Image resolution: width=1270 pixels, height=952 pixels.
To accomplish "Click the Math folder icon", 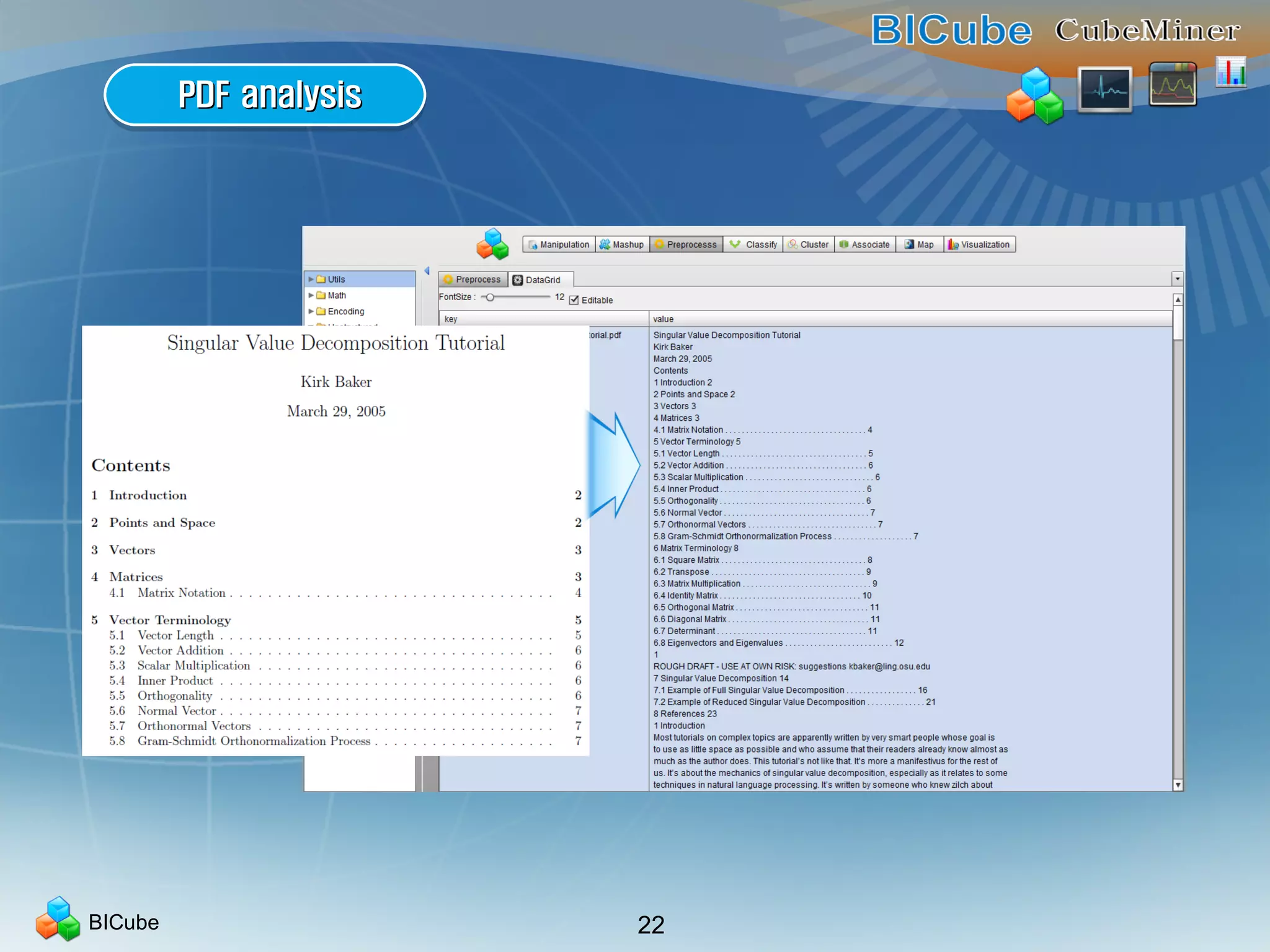I will (x=321, y=296).
